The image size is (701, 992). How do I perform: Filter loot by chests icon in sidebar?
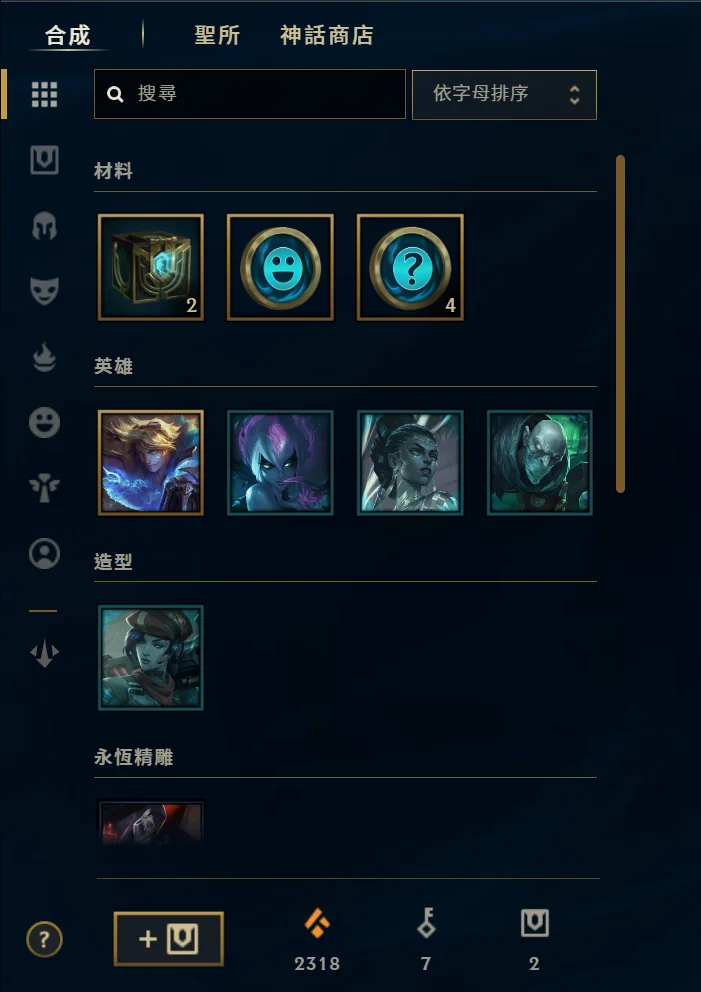(44, 161)
